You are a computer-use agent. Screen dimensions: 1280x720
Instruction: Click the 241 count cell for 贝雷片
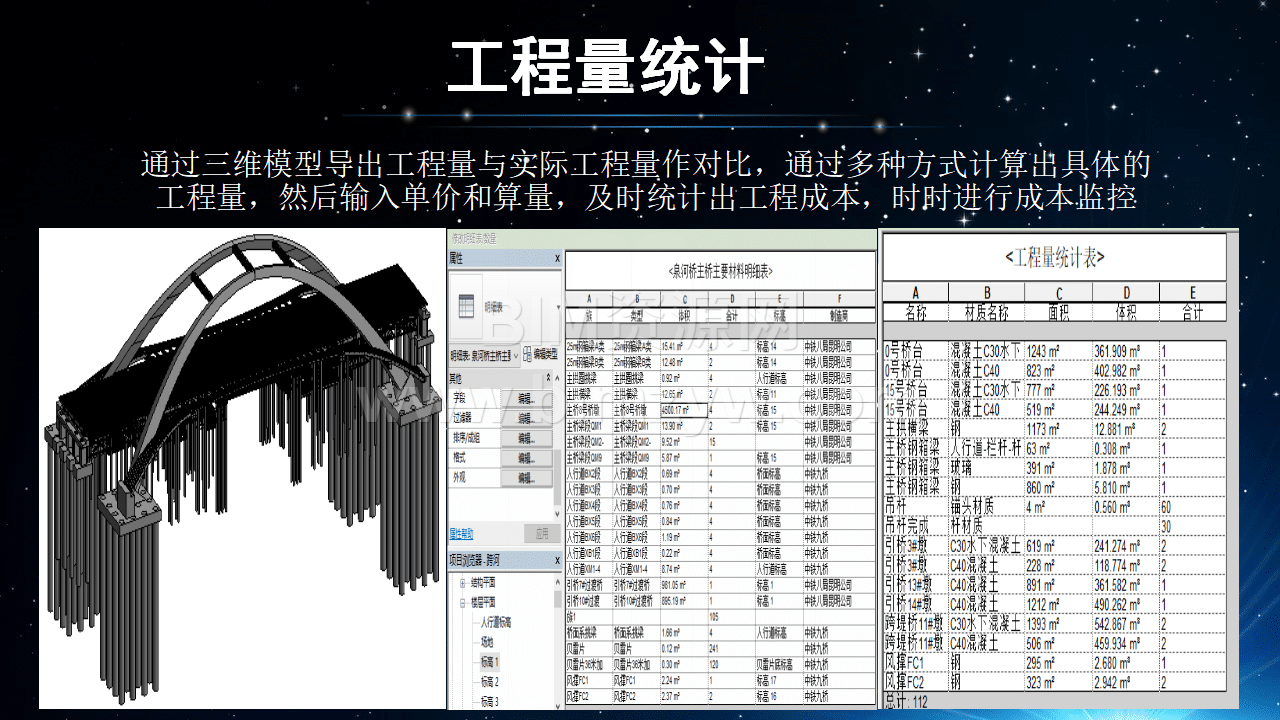pos(732,649)
